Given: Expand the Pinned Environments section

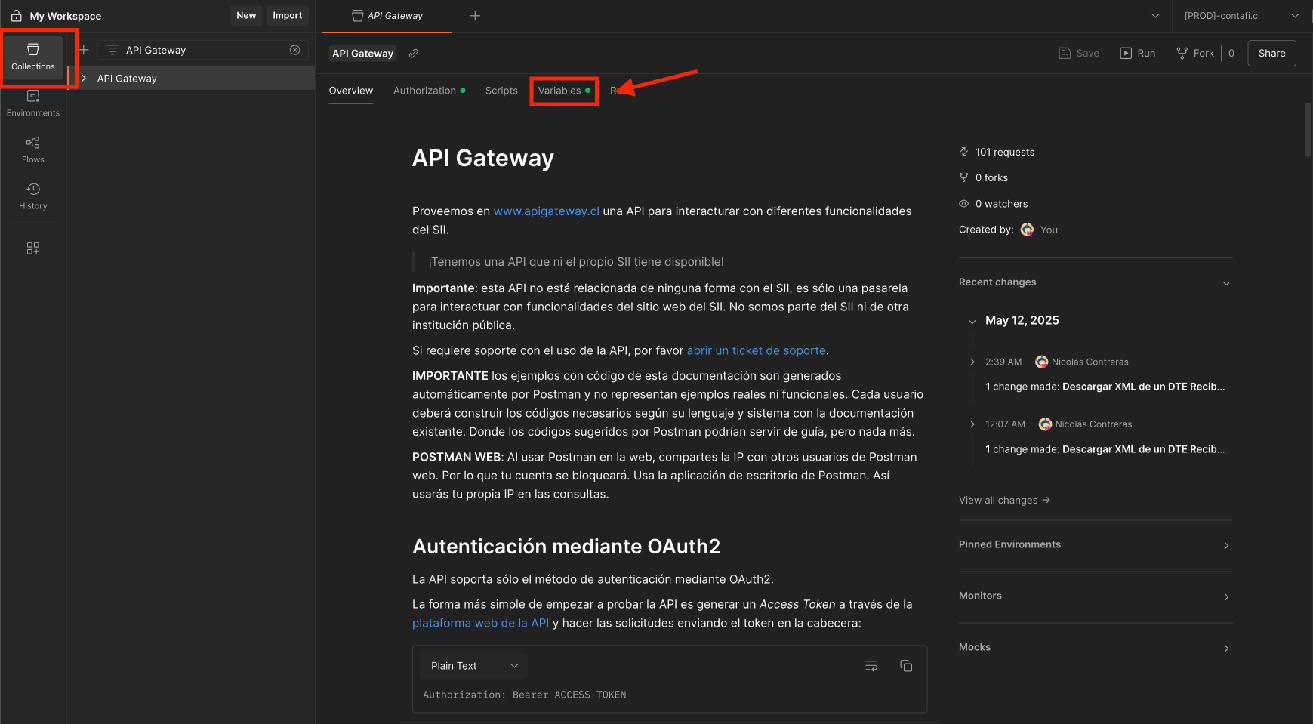Looking at the screenshot, I should coord(1226,546).
